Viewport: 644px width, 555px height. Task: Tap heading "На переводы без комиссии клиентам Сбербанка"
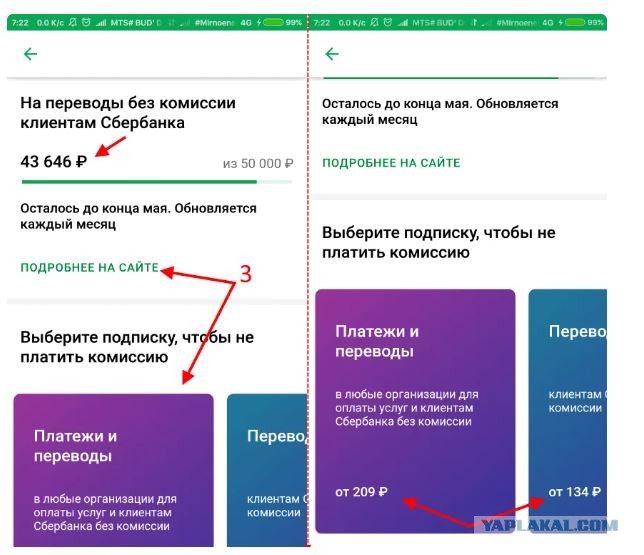tap(128, 113)
